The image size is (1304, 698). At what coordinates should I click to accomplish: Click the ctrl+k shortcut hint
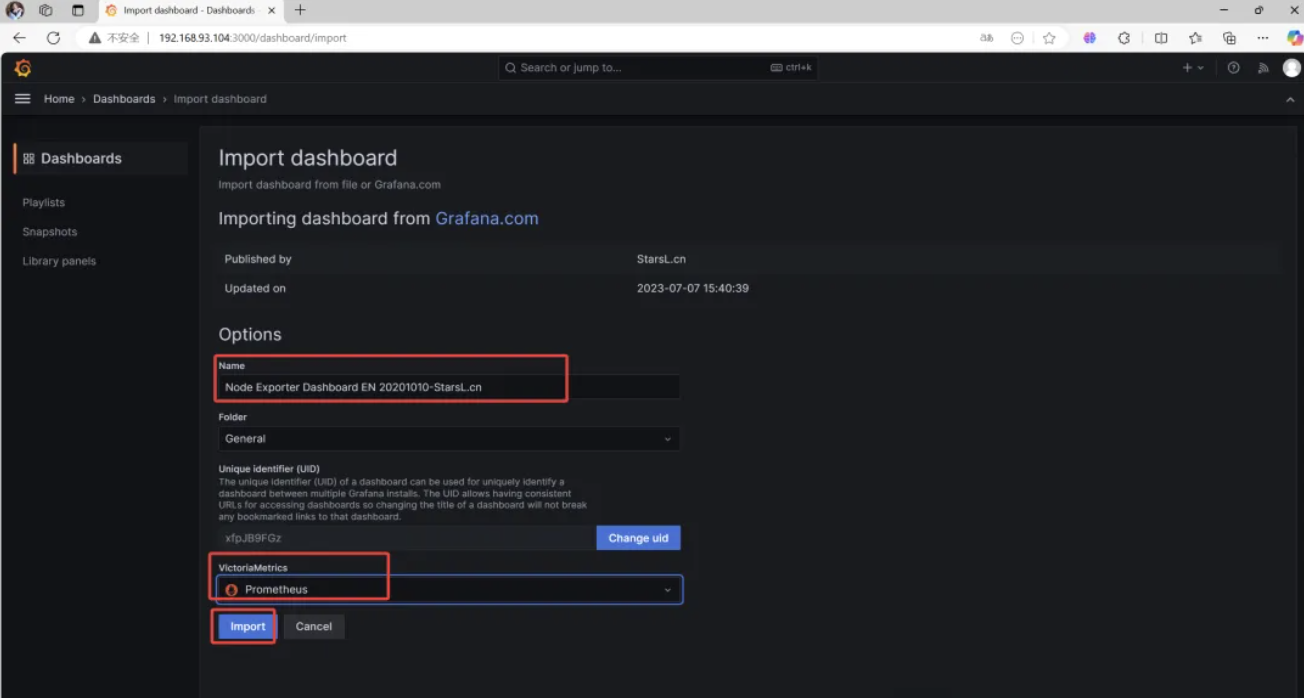pos(792,68)
